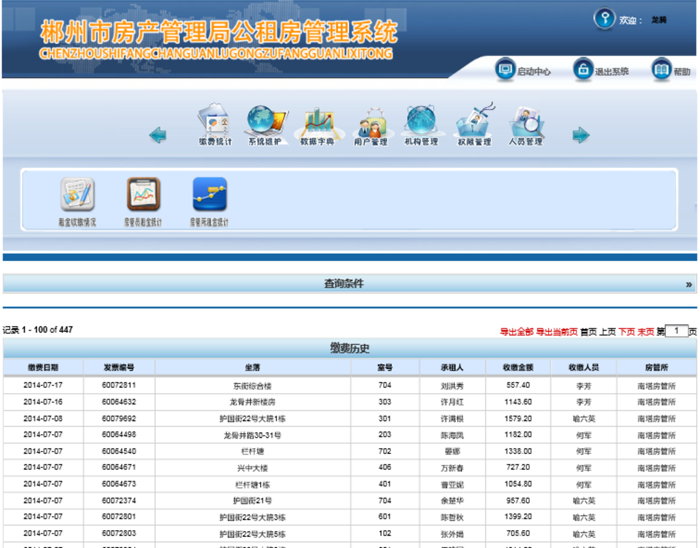Click the 数据字典 chart icon
This screenshot has height=548, width=700.
click(x=317, y=122)
